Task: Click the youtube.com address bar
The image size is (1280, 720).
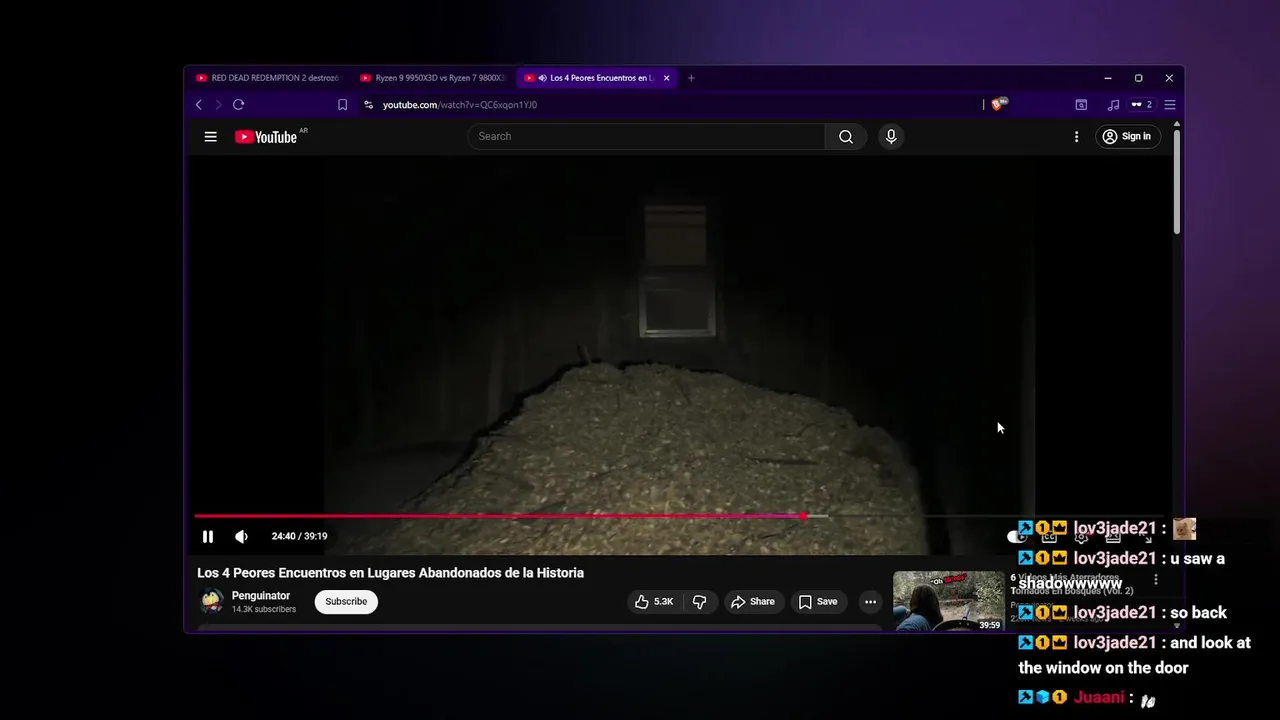Action: 670,105
